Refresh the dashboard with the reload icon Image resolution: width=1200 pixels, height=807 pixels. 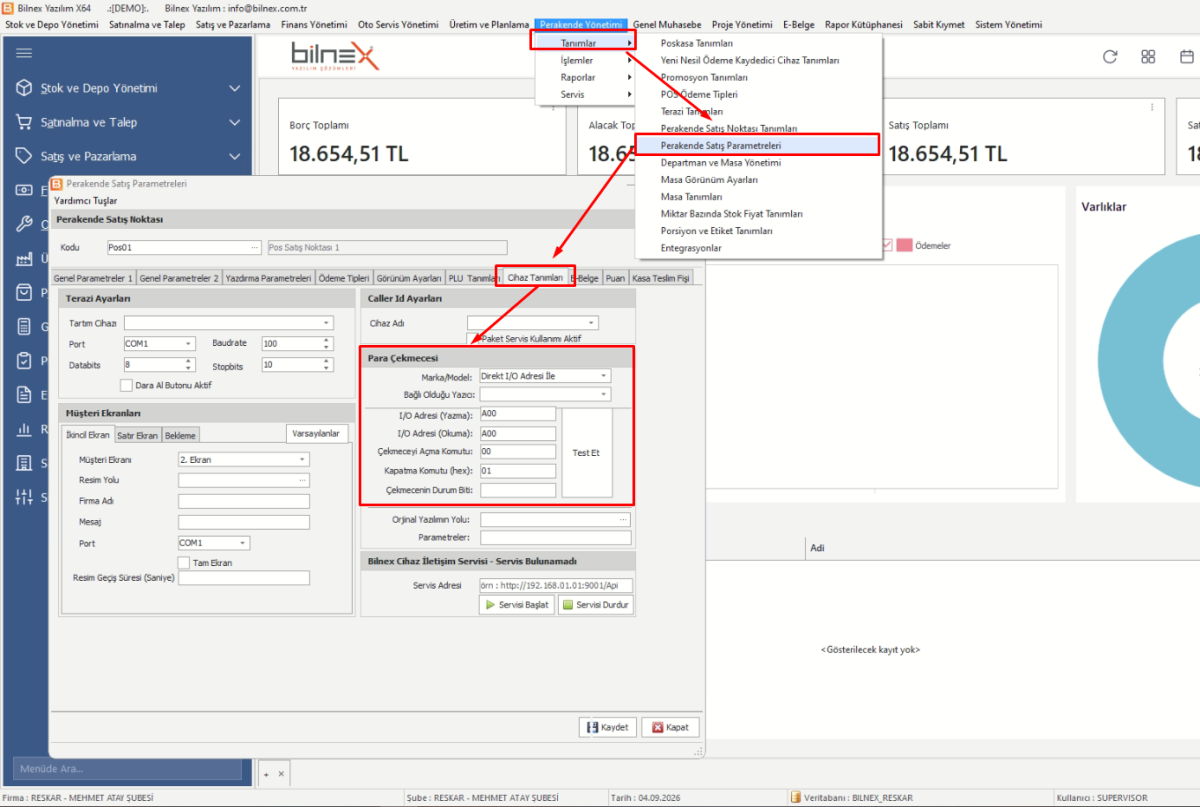click(x=1110, y=57)
